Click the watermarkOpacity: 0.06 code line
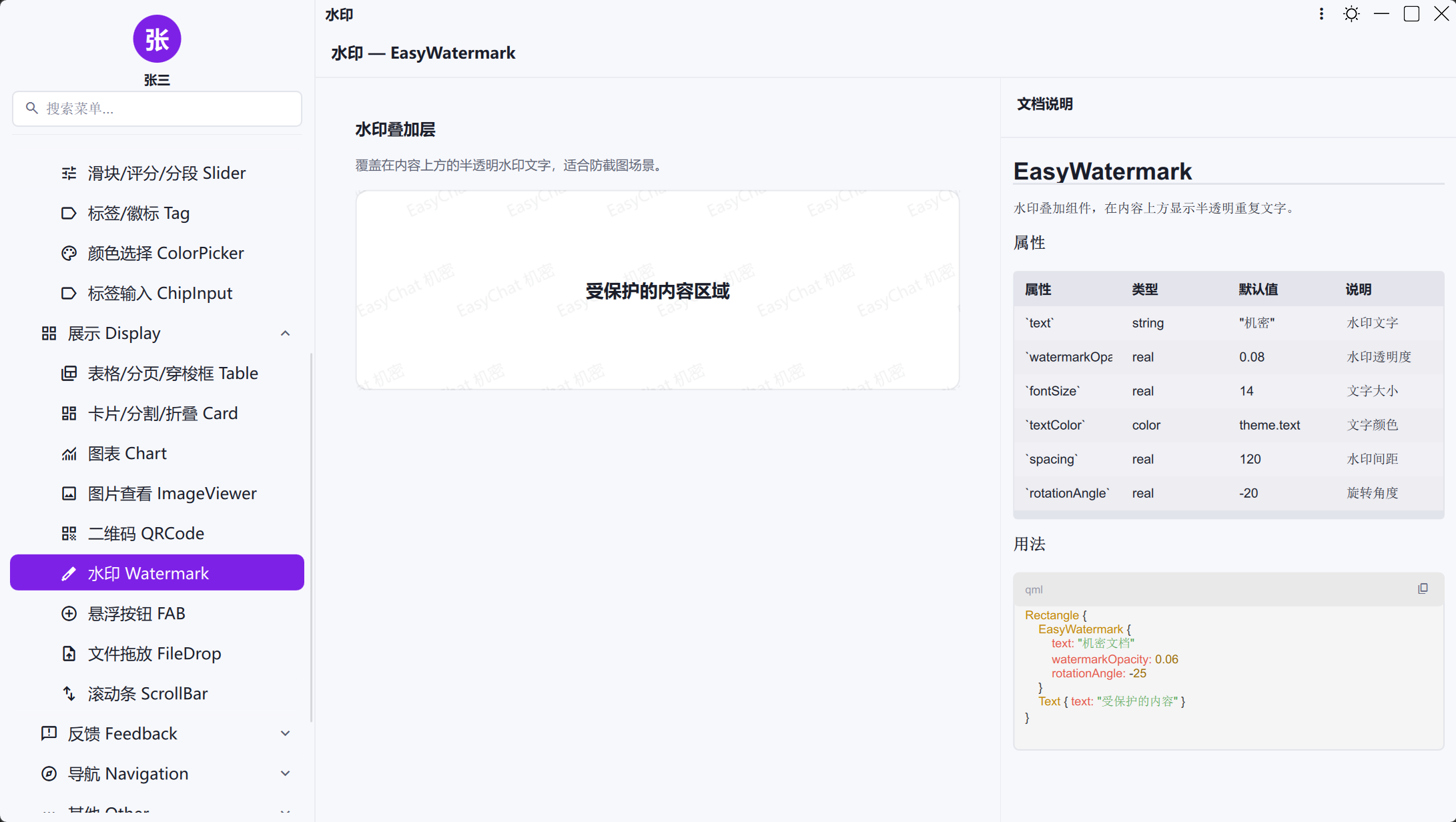 coord(1115,659)
